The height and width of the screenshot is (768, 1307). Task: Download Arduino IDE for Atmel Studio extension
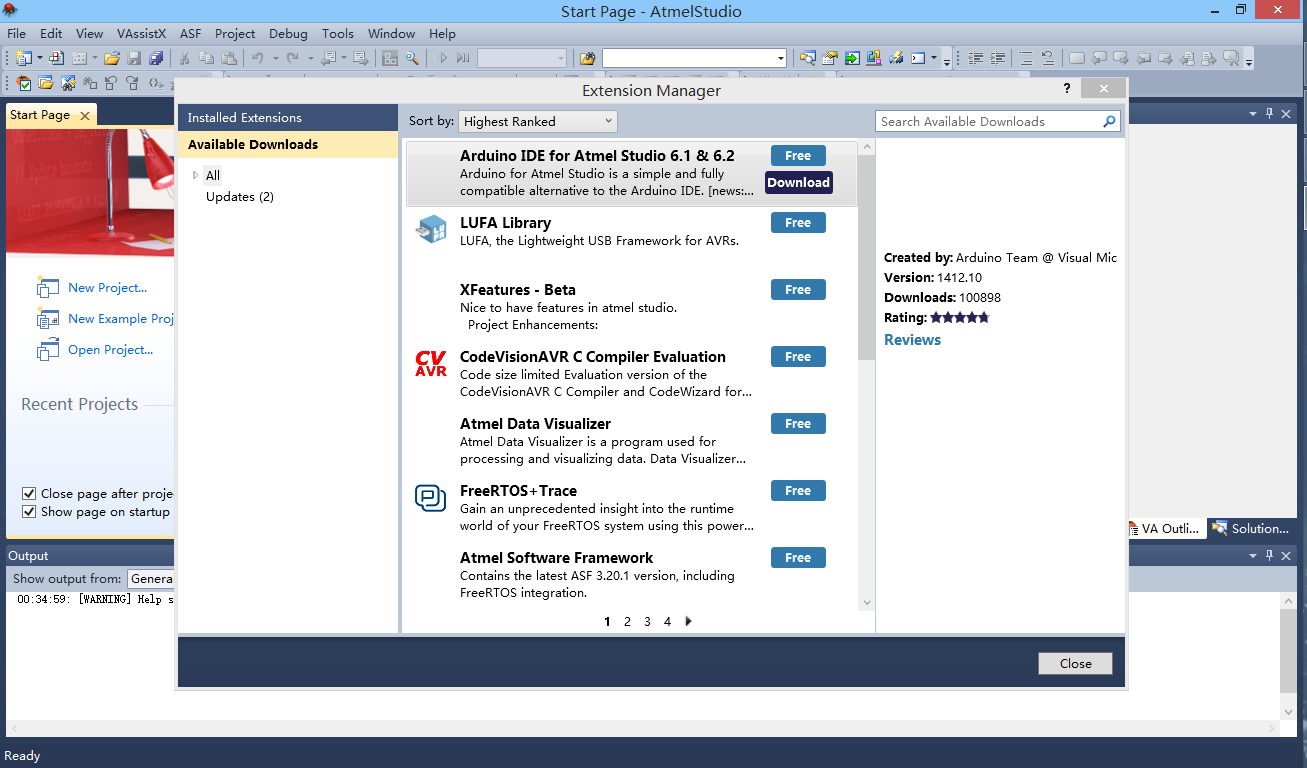click(x=798, y=182)
